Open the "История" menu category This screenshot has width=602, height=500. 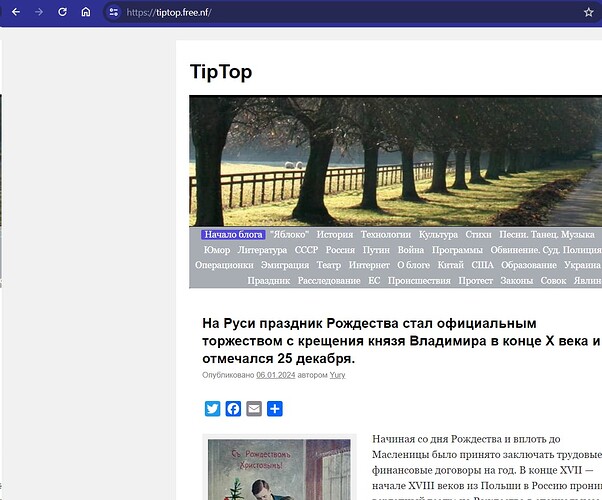[x=335, y=235]
